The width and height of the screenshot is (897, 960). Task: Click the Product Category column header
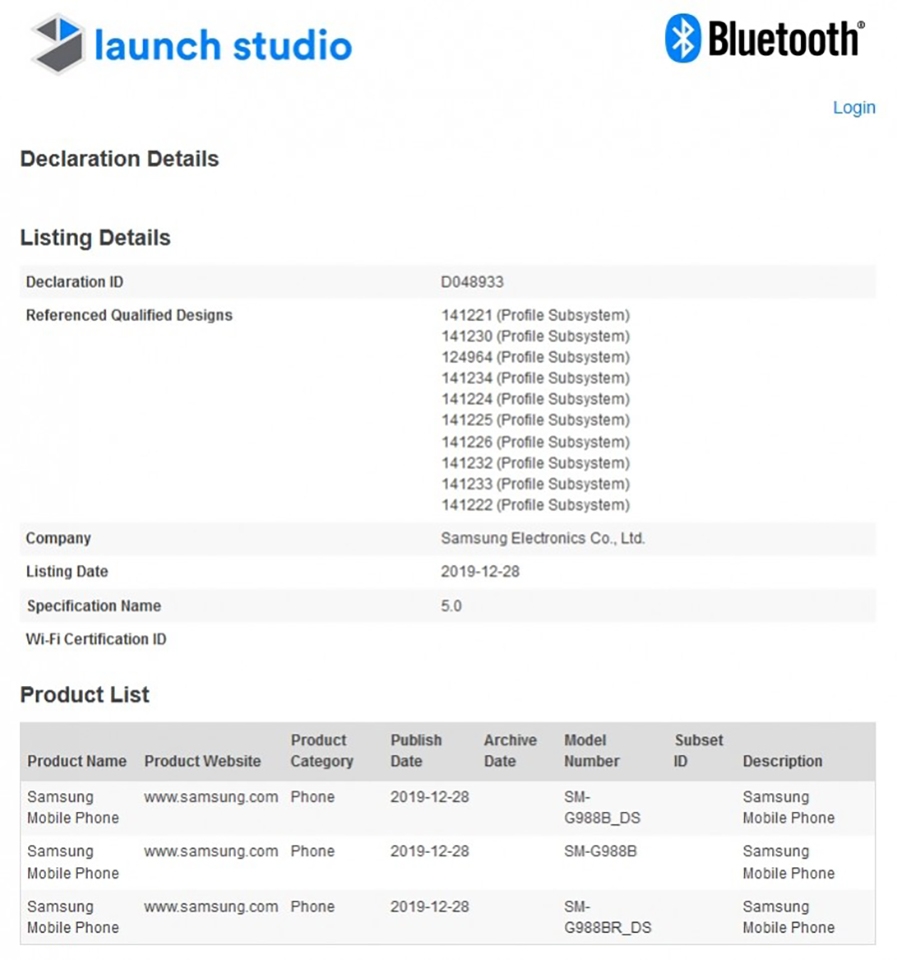[x=321, y=751]
